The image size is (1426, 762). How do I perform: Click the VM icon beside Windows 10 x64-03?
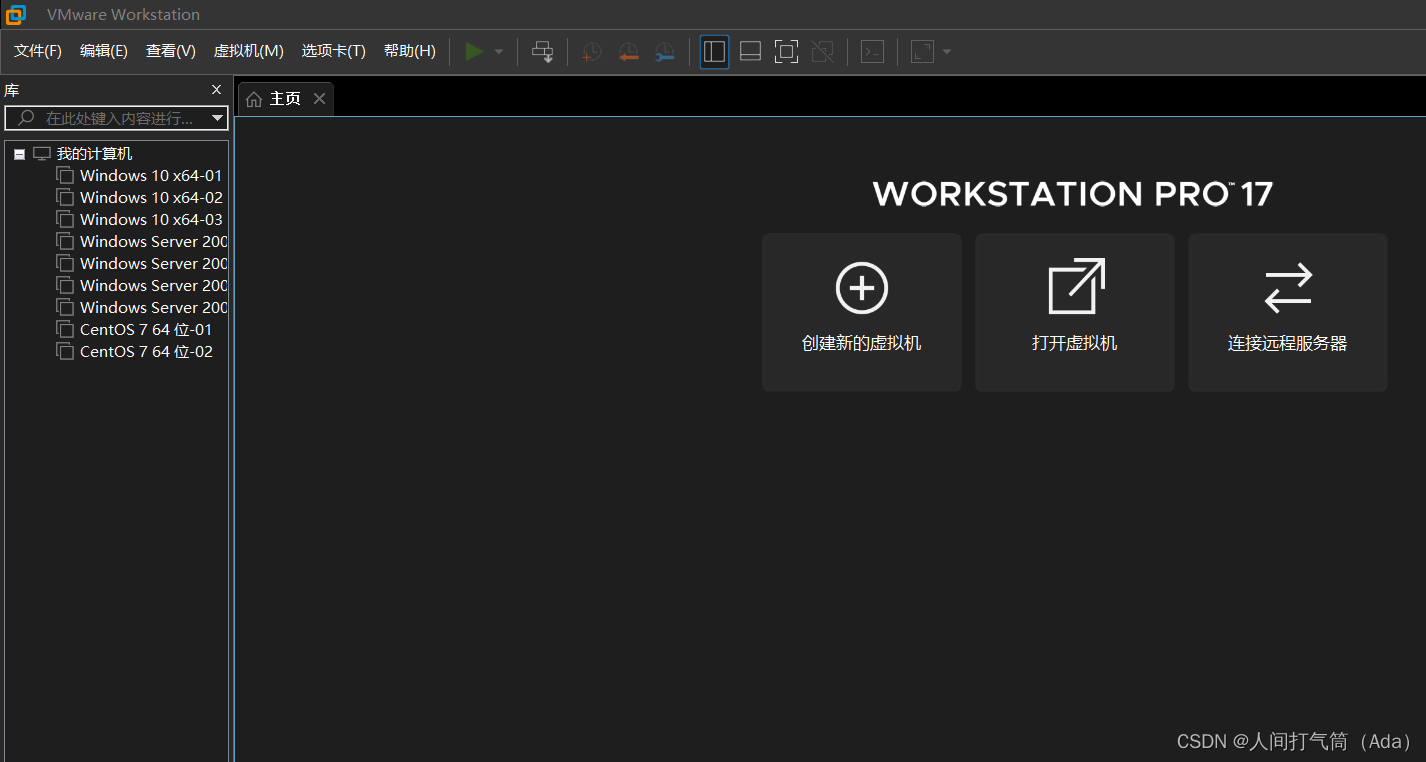point(65,219)
